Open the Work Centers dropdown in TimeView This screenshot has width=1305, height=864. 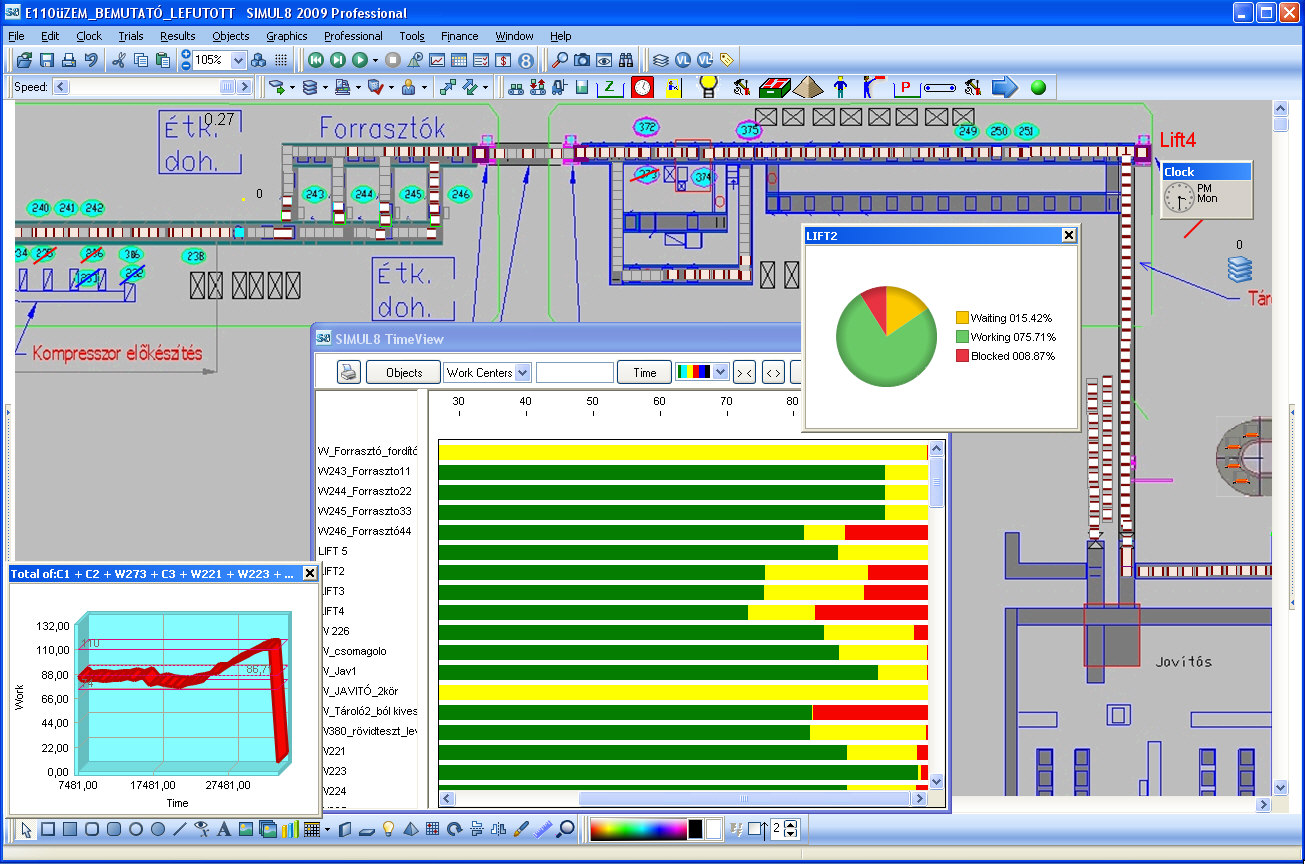[x=522, y=373]
